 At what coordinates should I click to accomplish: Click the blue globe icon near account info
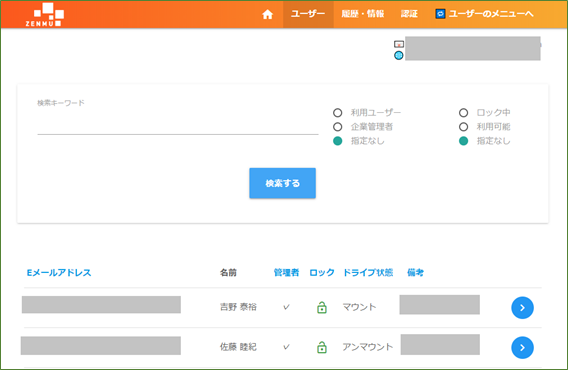[x=399, y=55]
